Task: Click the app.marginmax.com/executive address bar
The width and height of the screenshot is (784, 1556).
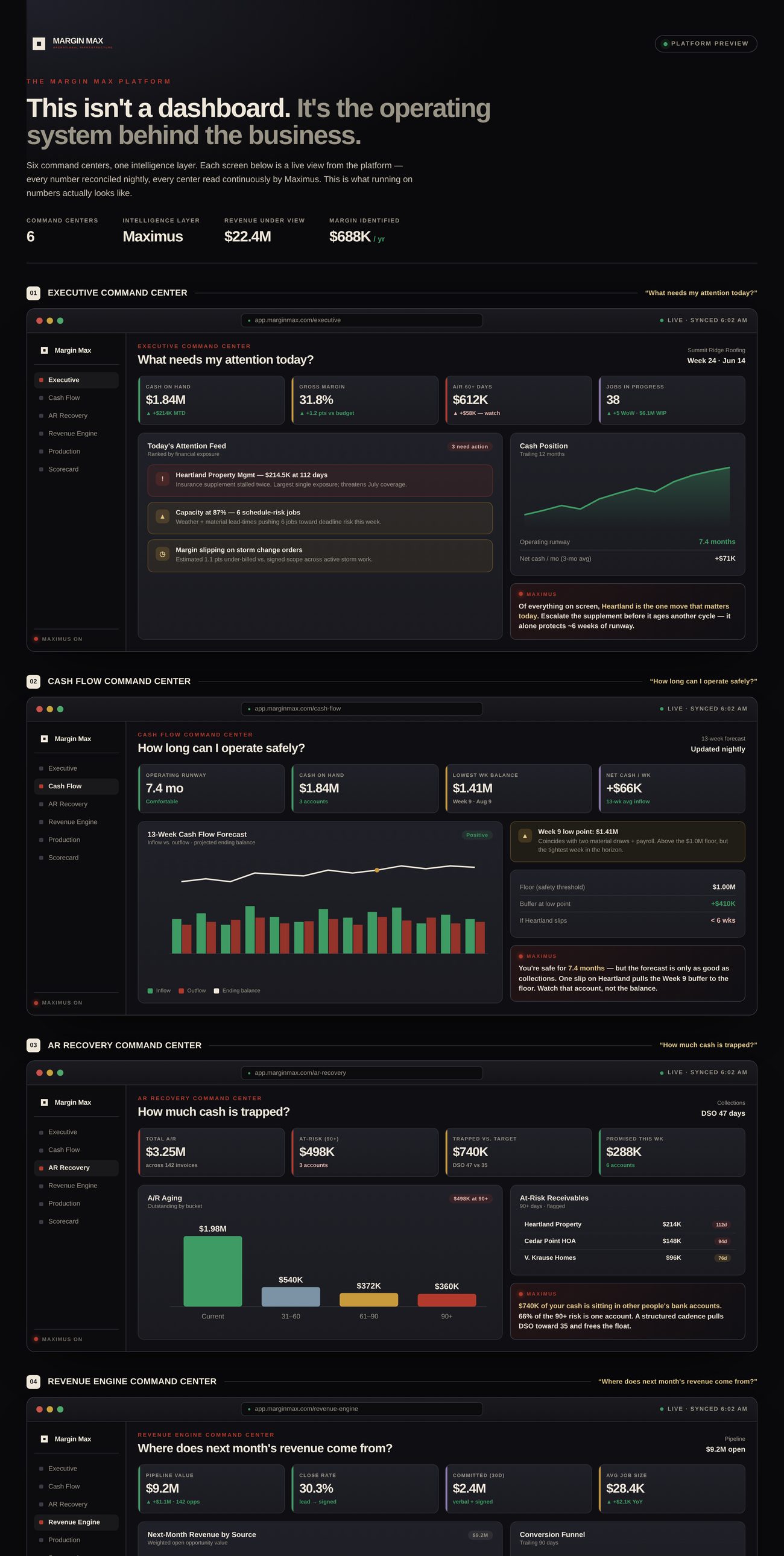Action: [362, 320]
